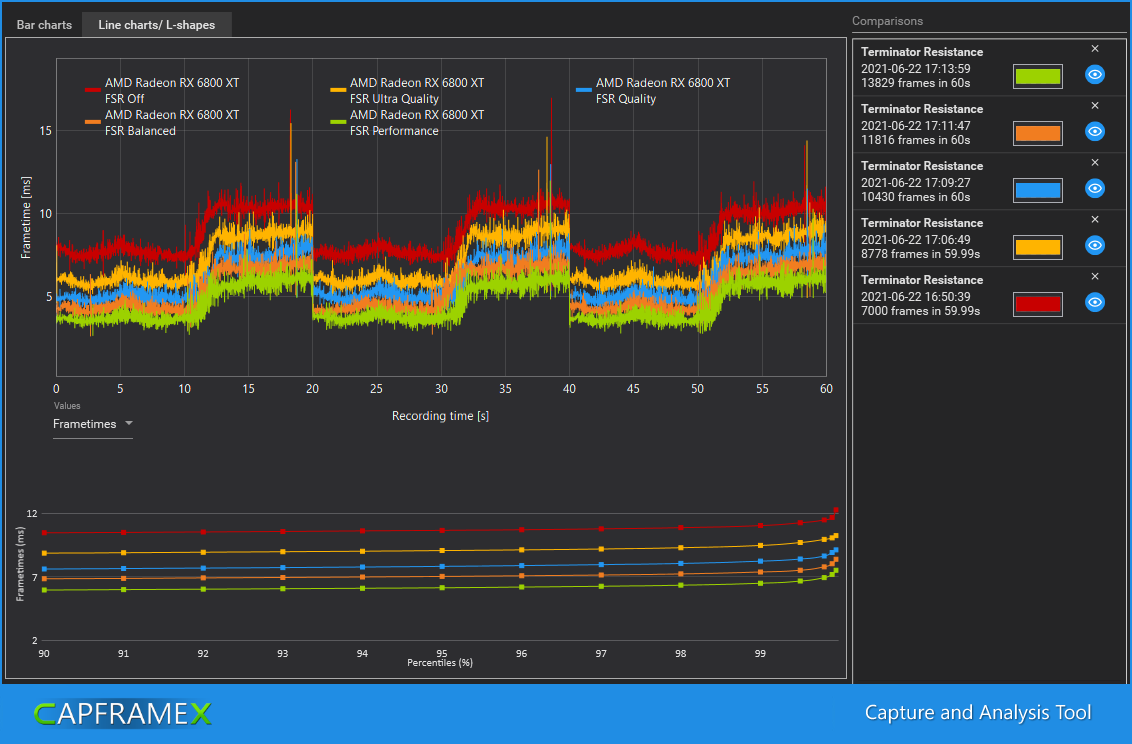Screen dimensions: 1132x744
Task: Toggle visibility of the 11816 frames record
Action: [x=1094, y=131]
